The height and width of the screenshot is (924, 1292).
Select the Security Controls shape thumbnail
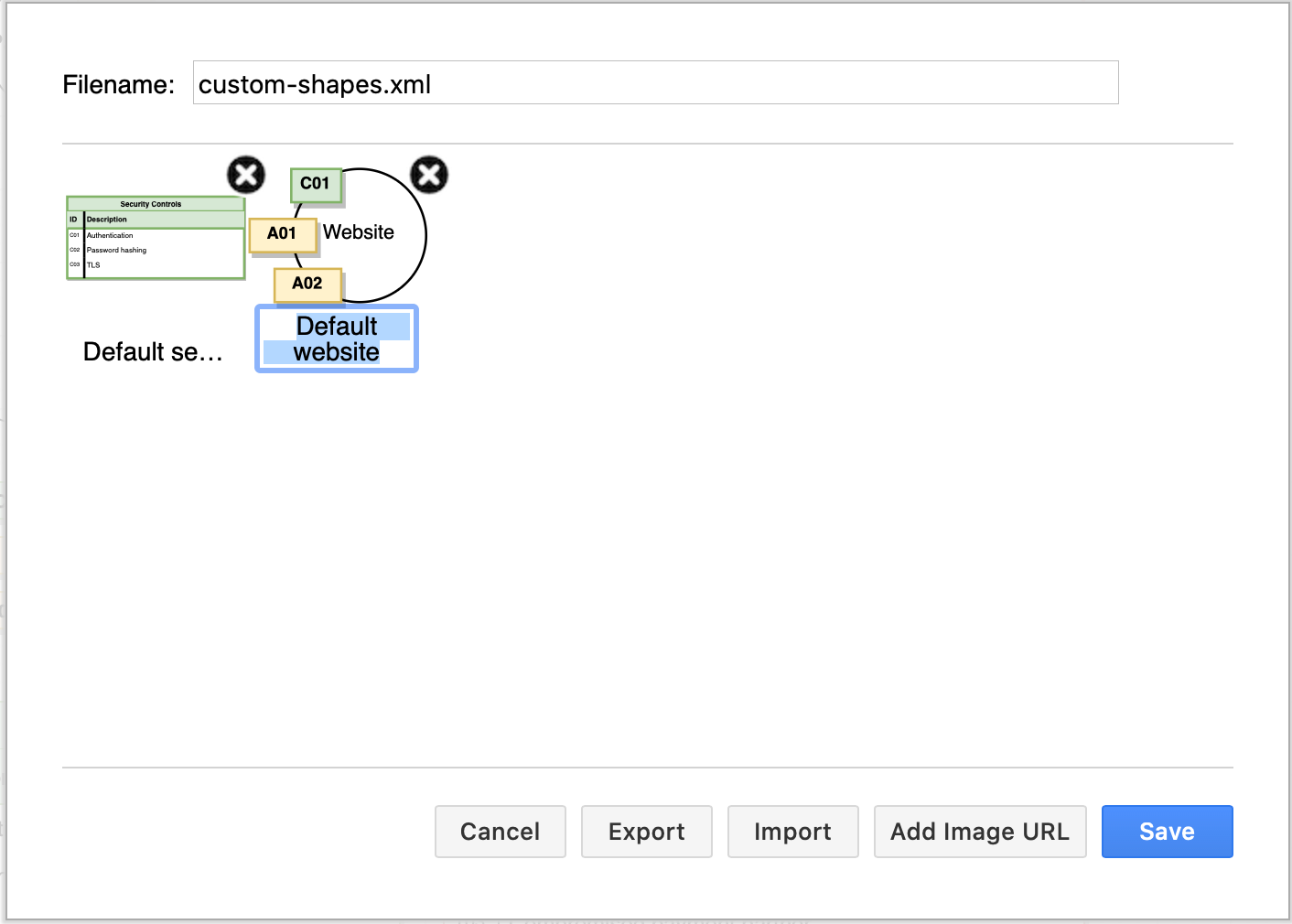[x=155, y=238]
